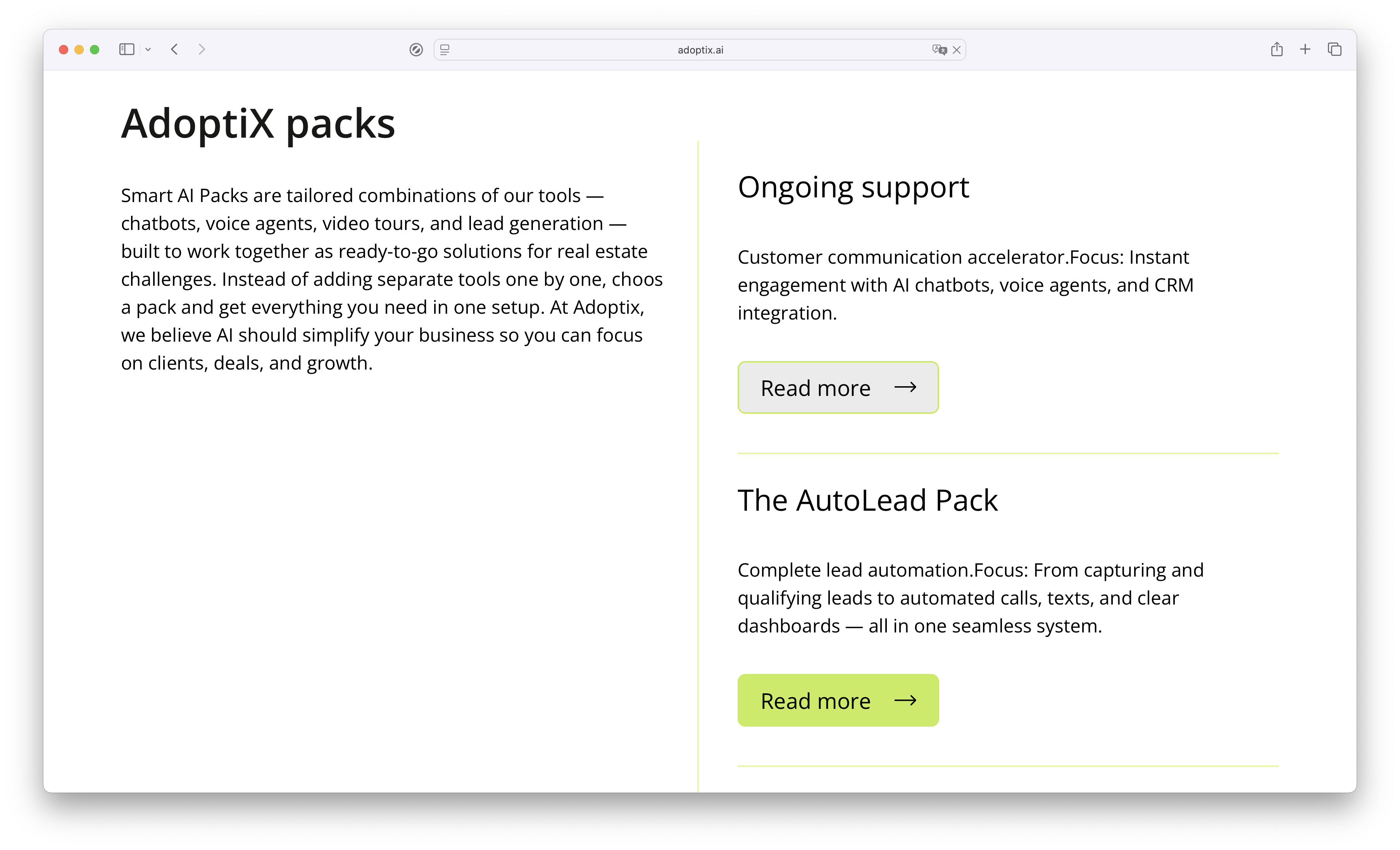Enter full screen with the green button
The height and width of the screenshot is (850, 1400).
click(x=95, y=50)
